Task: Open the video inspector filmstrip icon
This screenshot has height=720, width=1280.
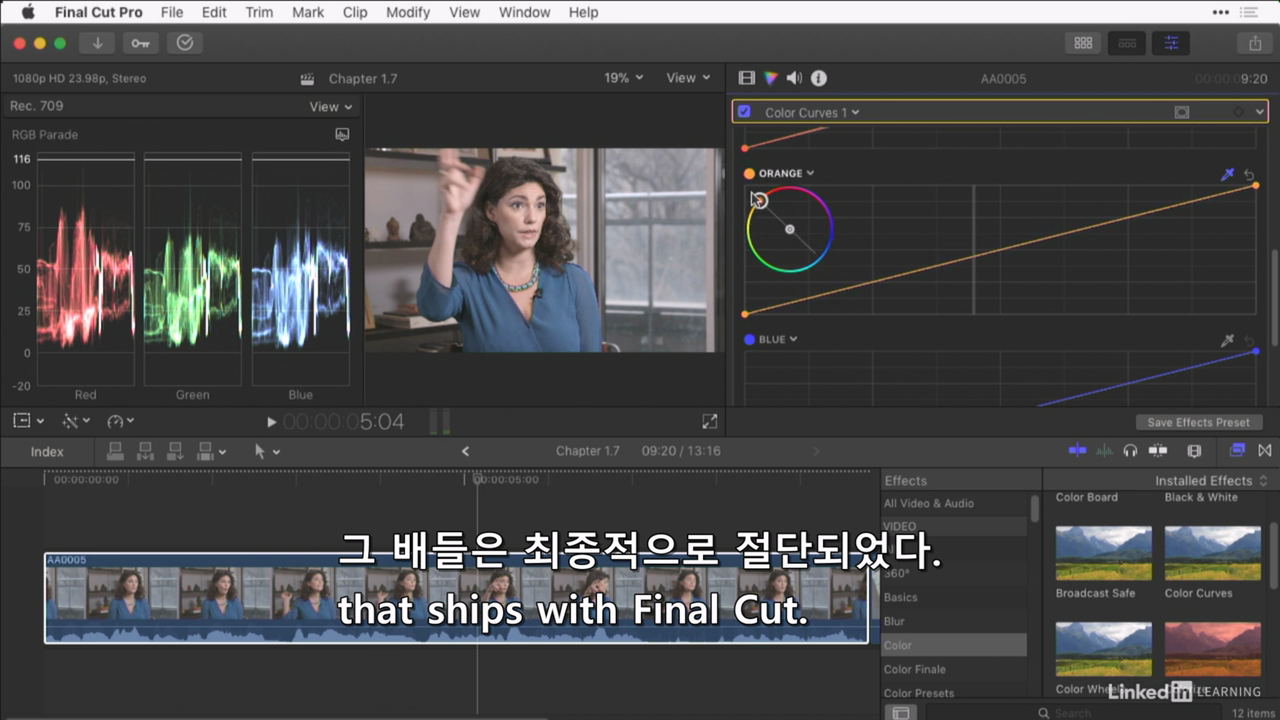Action: pos(746,78)
